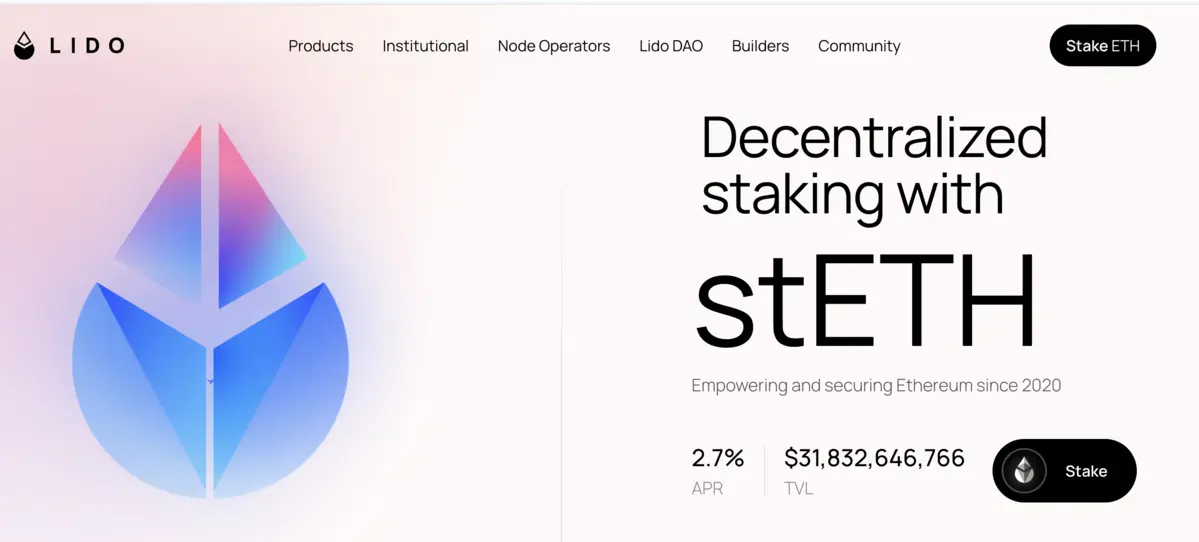
Task: Open the Community menu item
Action: 858,46
